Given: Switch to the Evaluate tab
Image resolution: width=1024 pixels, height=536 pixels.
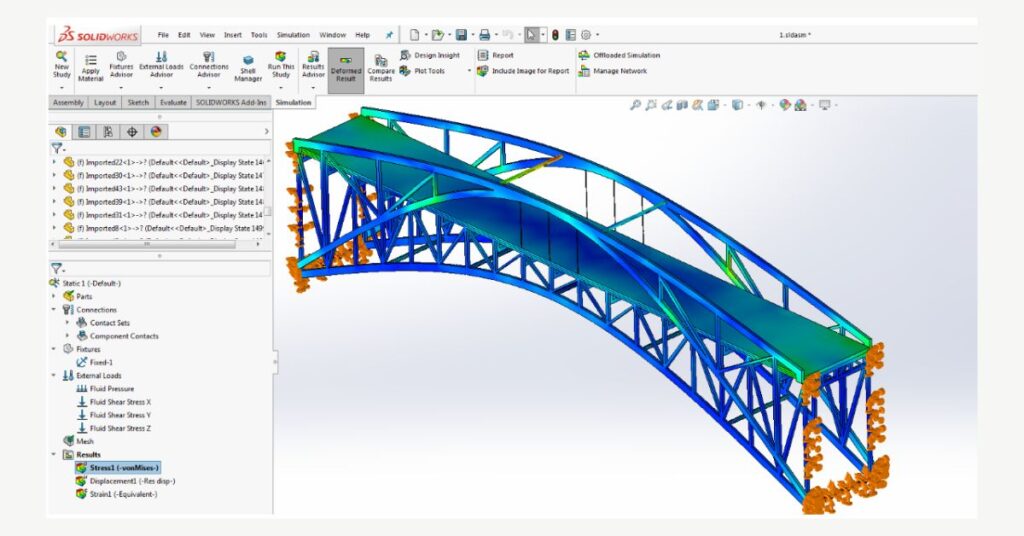Looking at the screenshot, I should (174, 102).
